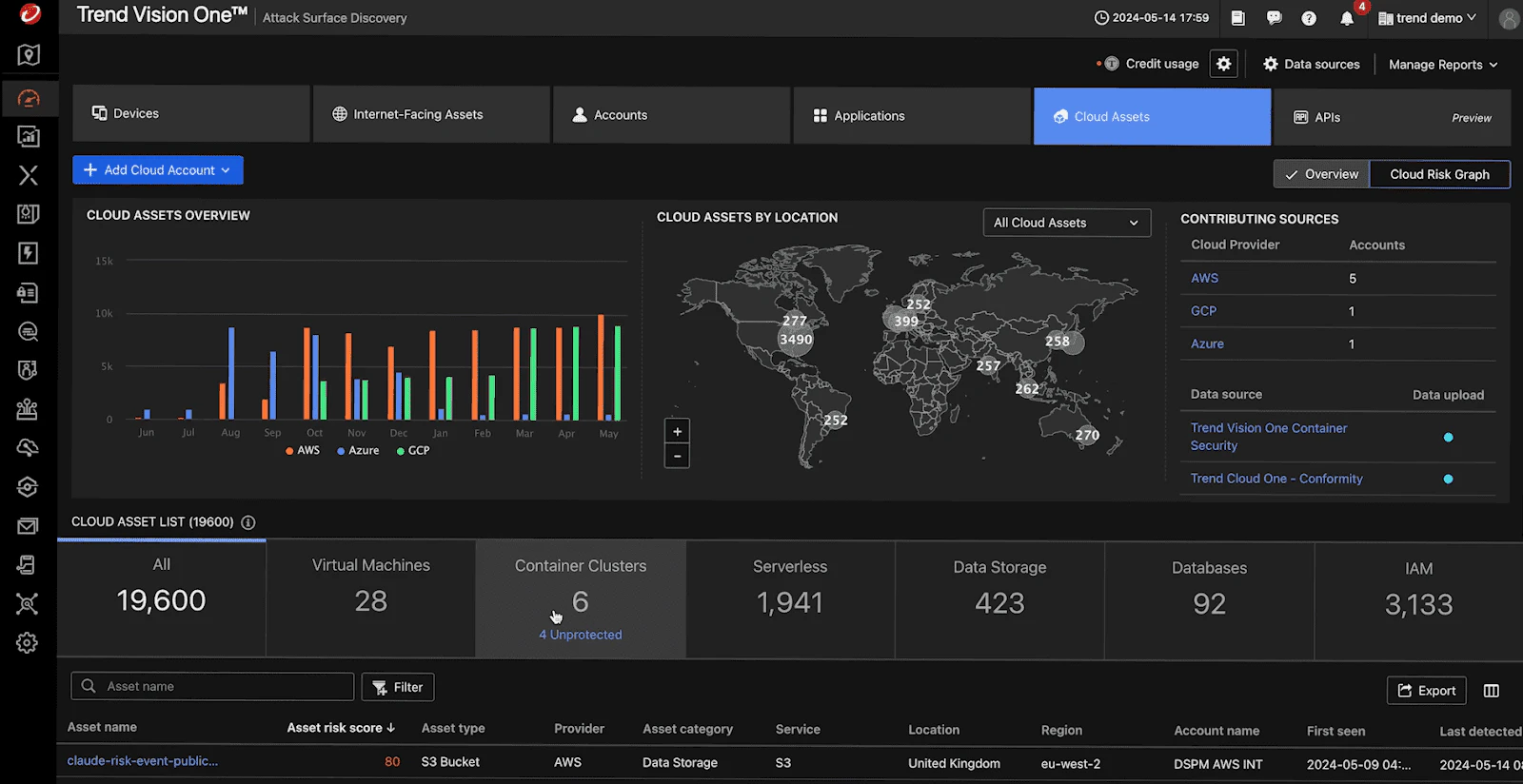
Task: Zoom in on the map with plus
Action: point(677,431)
